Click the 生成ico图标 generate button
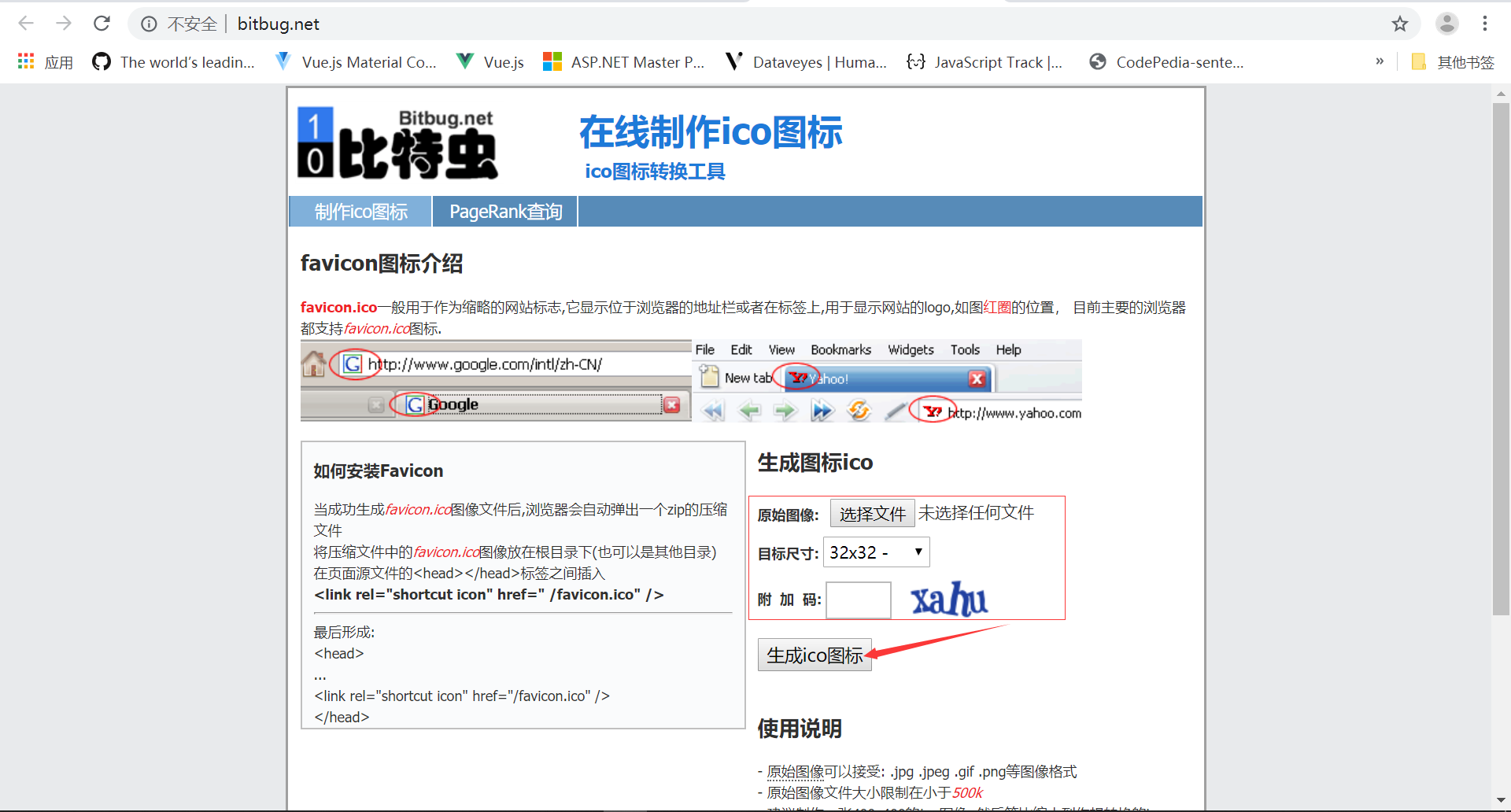This screenshot has height=812, width=1511. tap(814, 654)
